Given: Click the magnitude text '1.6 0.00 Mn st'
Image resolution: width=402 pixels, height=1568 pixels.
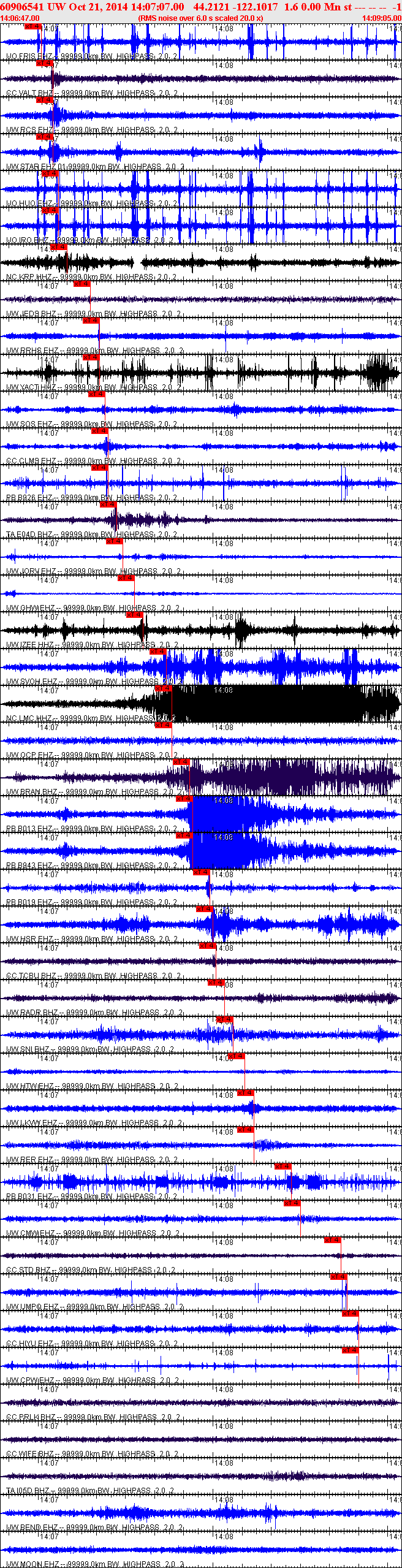Looking at the screenshot, I should tap(318, 7).
